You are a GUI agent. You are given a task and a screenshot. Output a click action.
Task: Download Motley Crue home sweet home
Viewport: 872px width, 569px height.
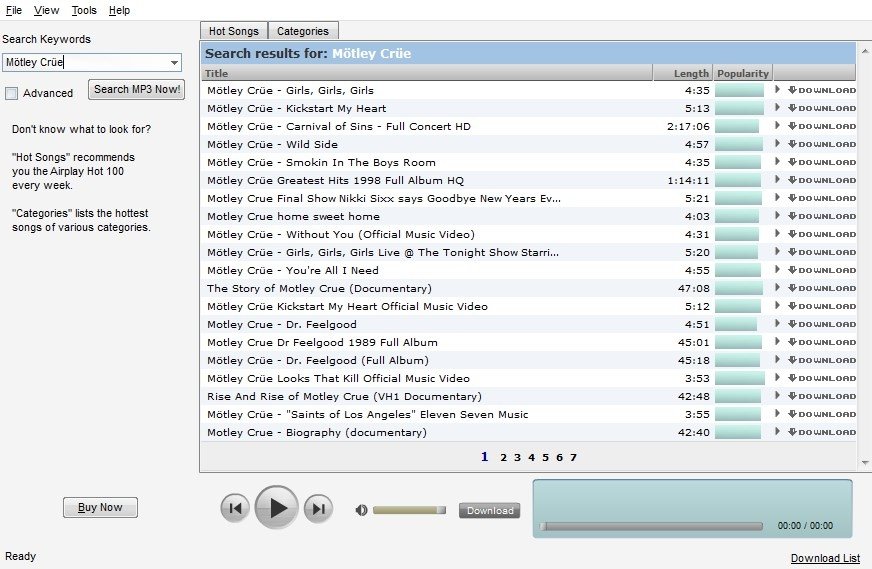tap(822, 216)
